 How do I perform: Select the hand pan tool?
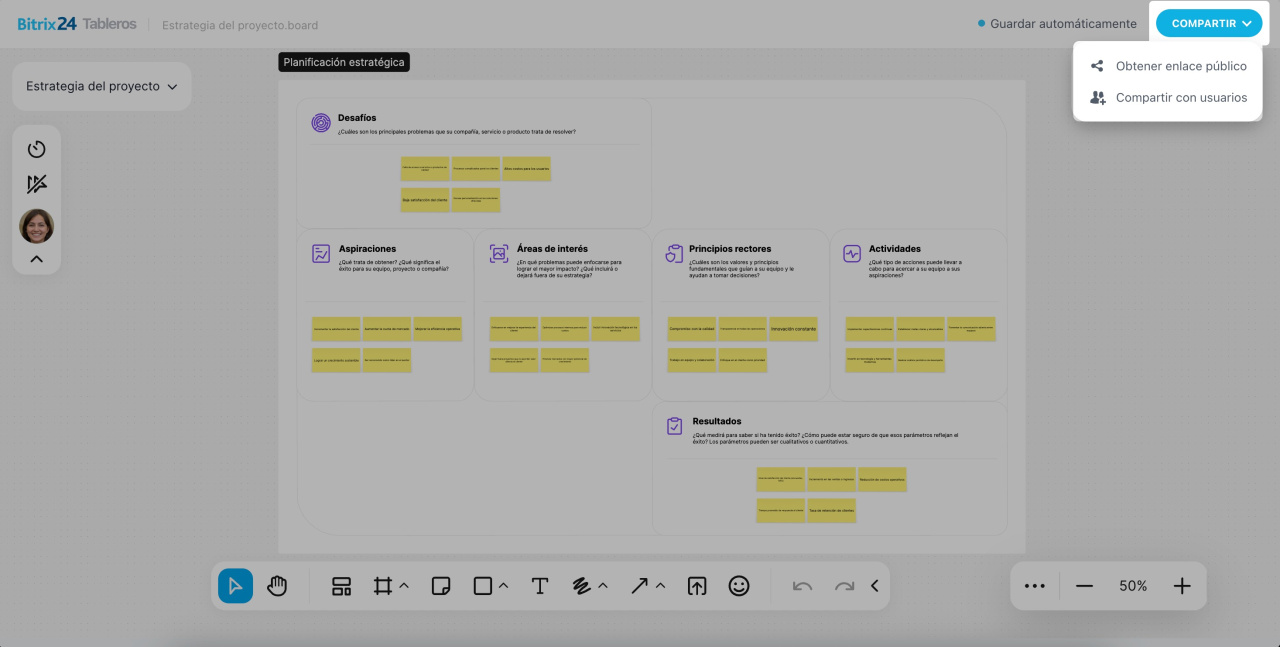[x=277, y=586]
